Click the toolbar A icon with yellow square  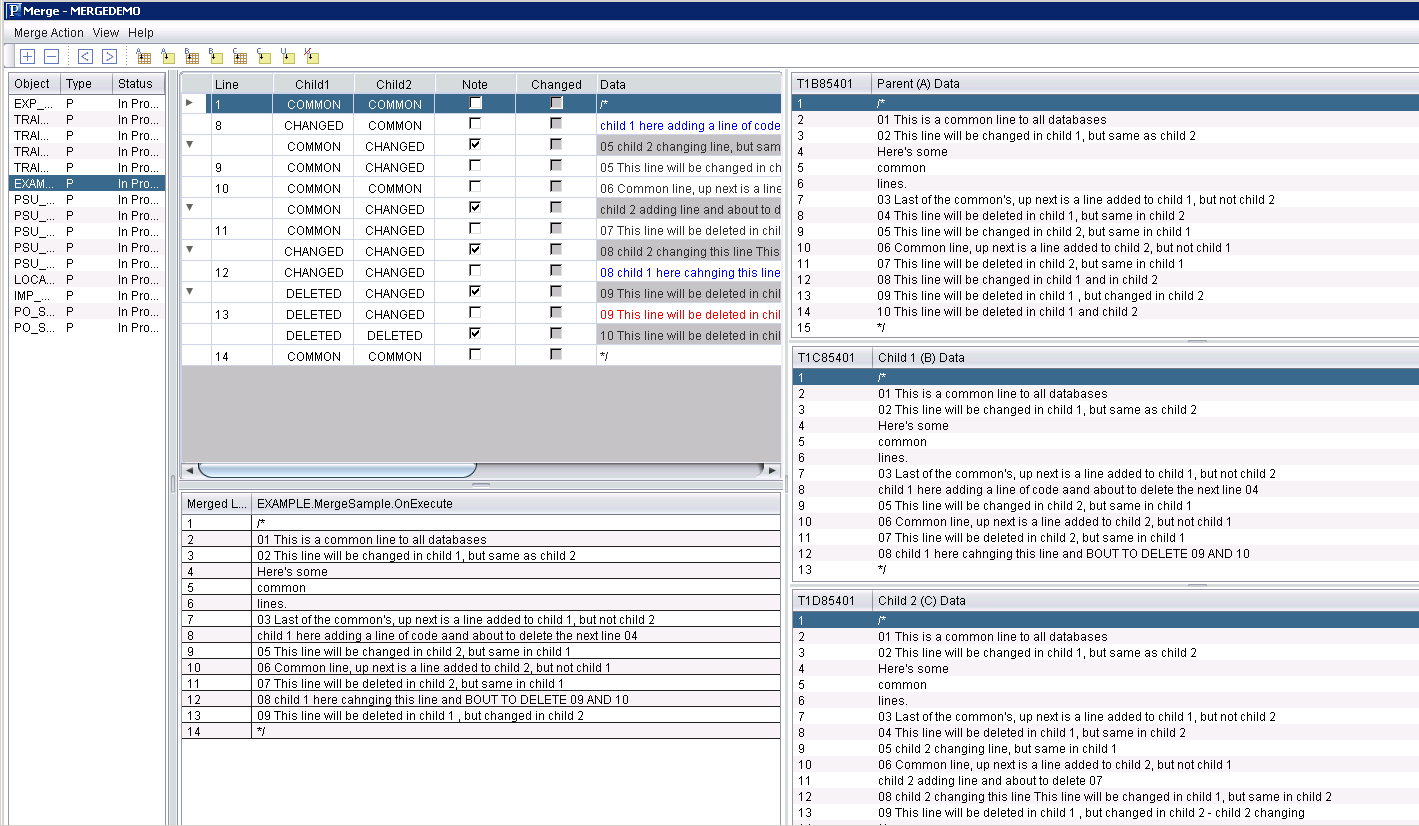(x=167, y=56)
